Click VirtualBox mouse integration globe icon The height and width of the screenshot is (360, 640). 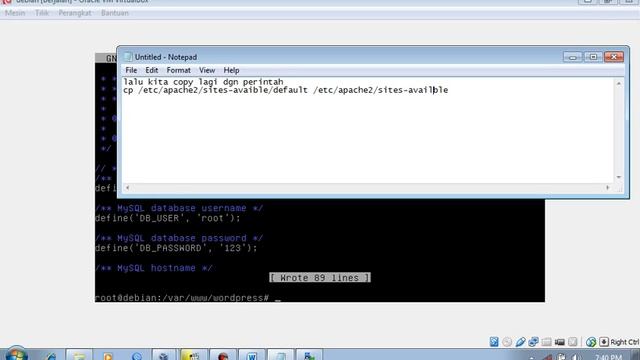[591, 342]
